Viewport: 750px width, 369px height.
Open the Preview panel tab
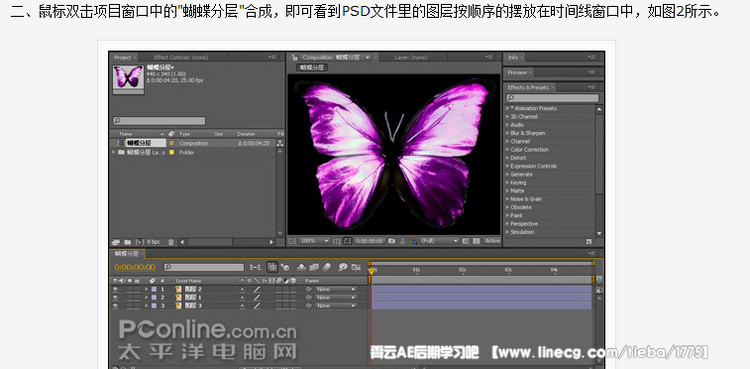tap(517, 73)
